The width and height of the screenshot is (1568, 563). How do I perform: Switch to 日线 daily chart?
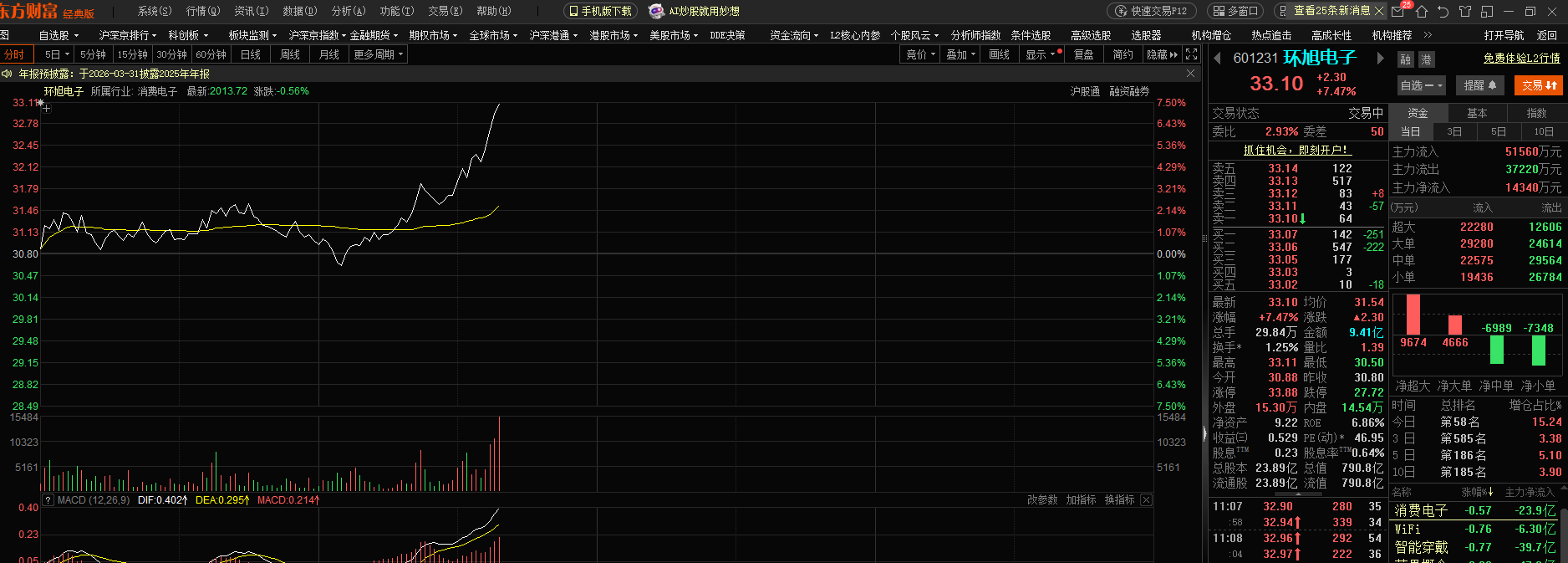[251, 54]
